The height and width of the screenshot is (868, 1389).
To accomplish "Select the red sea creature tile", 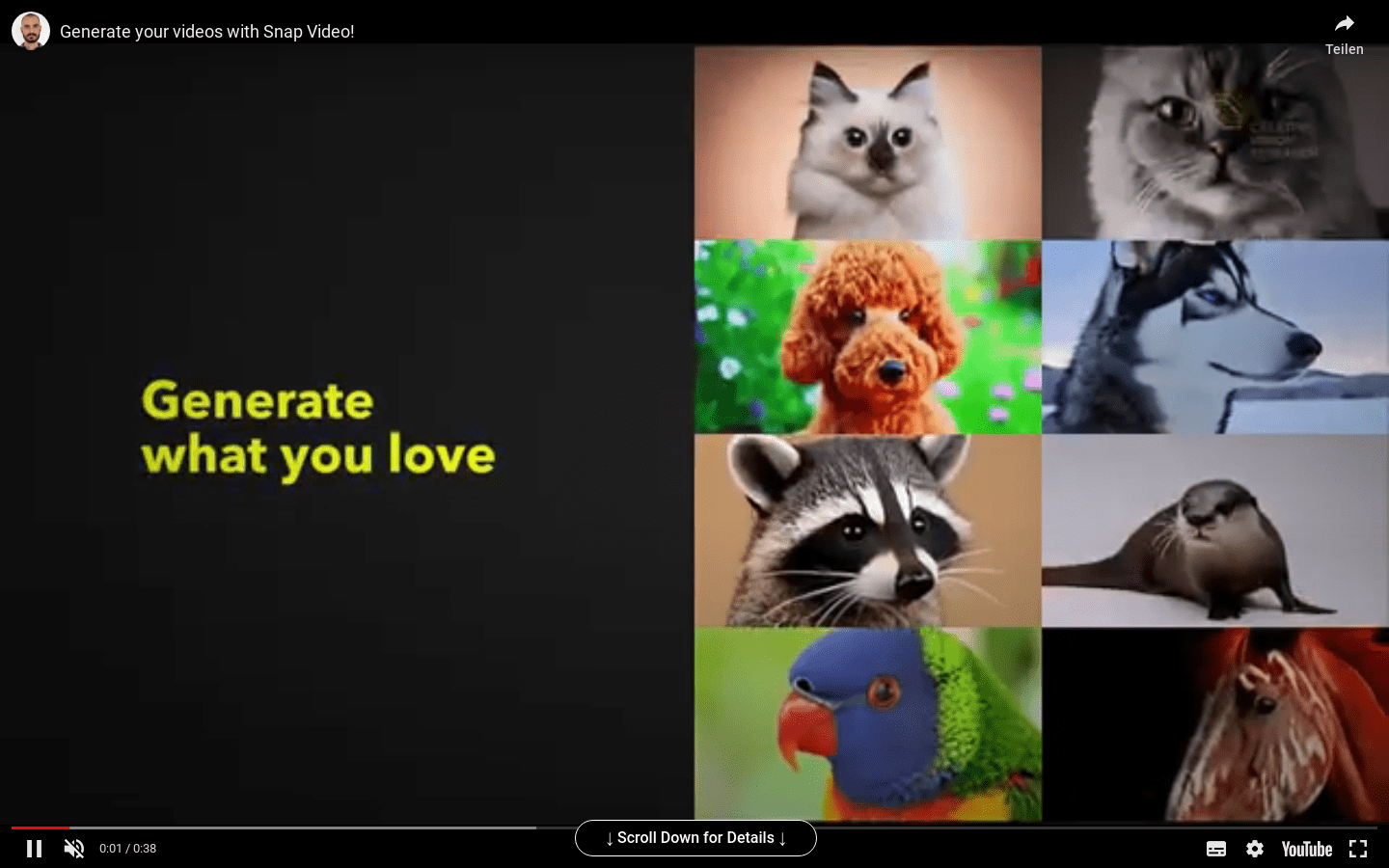I will [1214, 723].
